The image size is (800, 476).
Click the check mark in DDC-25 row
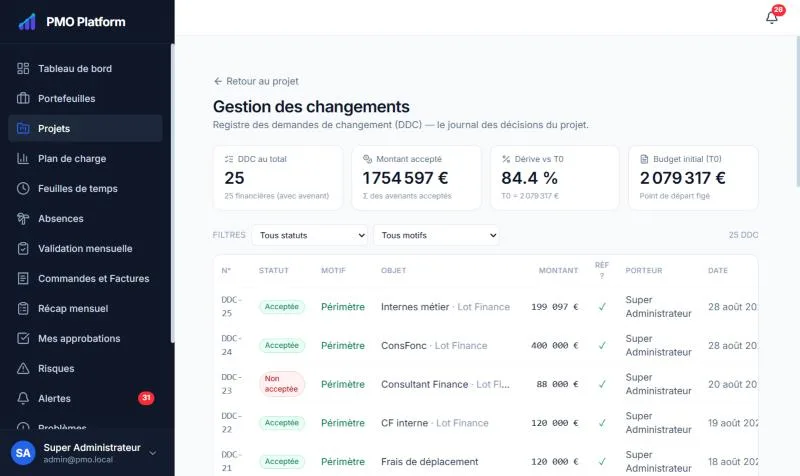(602, 307)
